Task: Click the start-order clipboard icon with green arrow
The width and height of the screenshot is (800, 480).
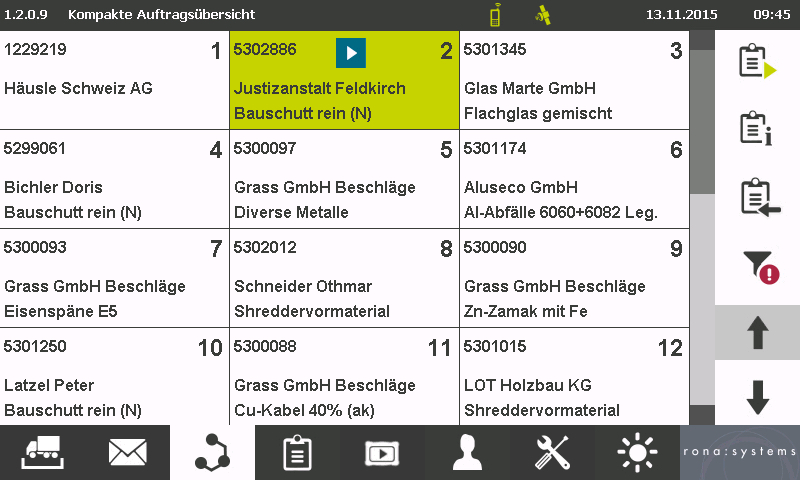Action: click(758, 62)
